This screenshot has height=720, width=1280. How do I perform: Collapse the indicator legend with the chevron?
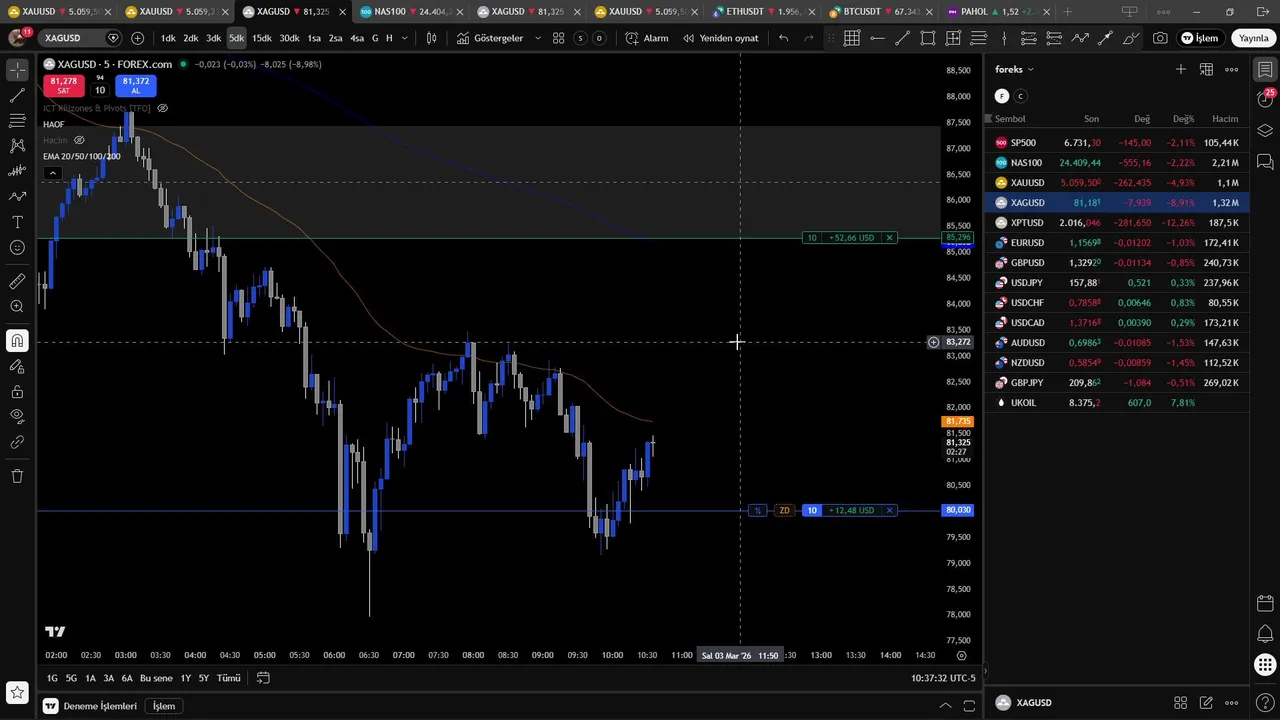pos(51,172)
